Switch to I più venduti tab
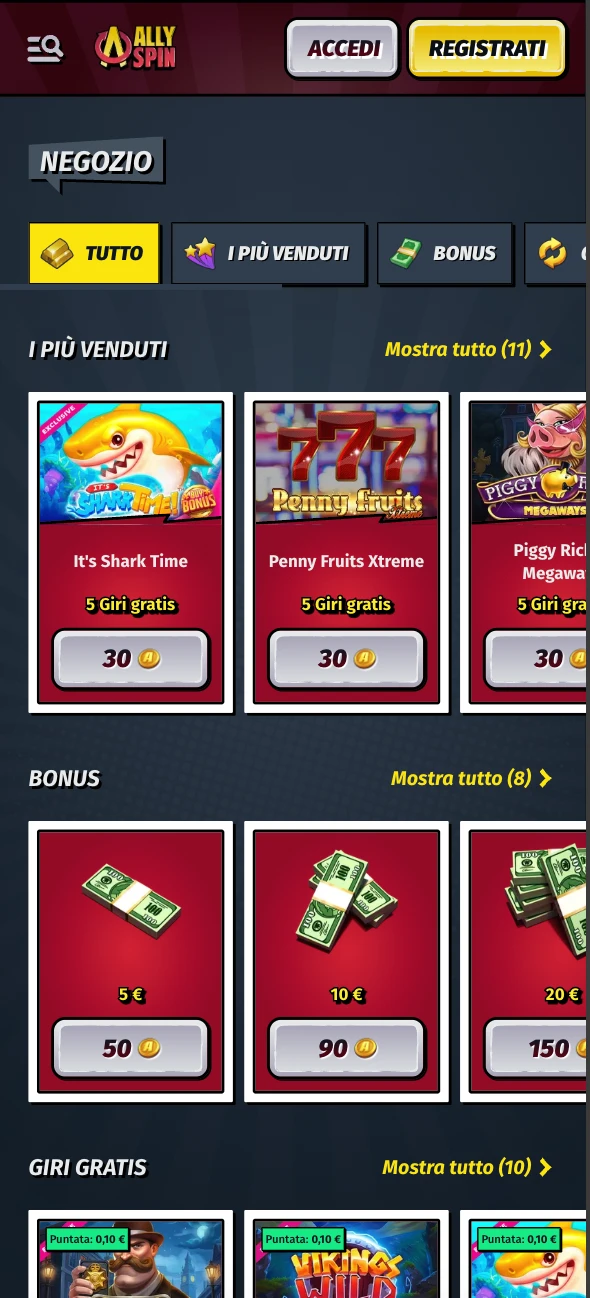 click(x=268, y=253)
